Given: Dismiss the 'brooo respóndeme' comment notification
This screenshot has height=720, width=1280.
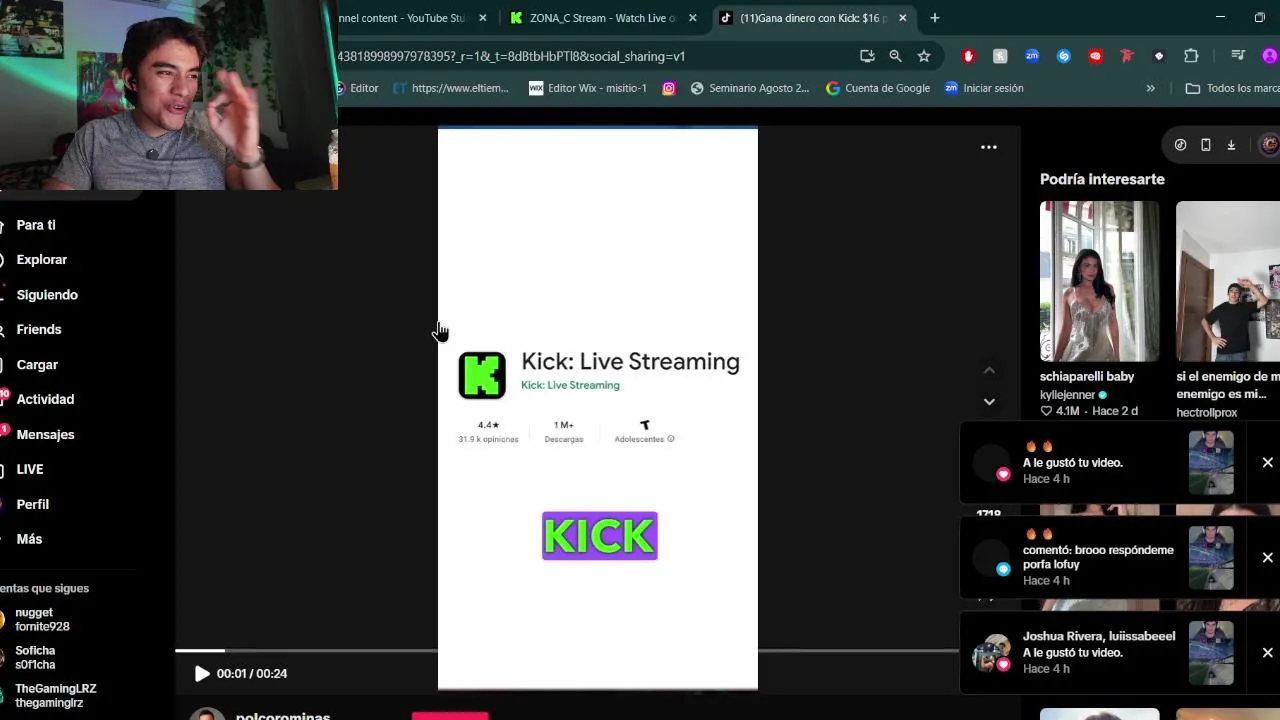Looking at the screenshot, I should (1267, 557).
